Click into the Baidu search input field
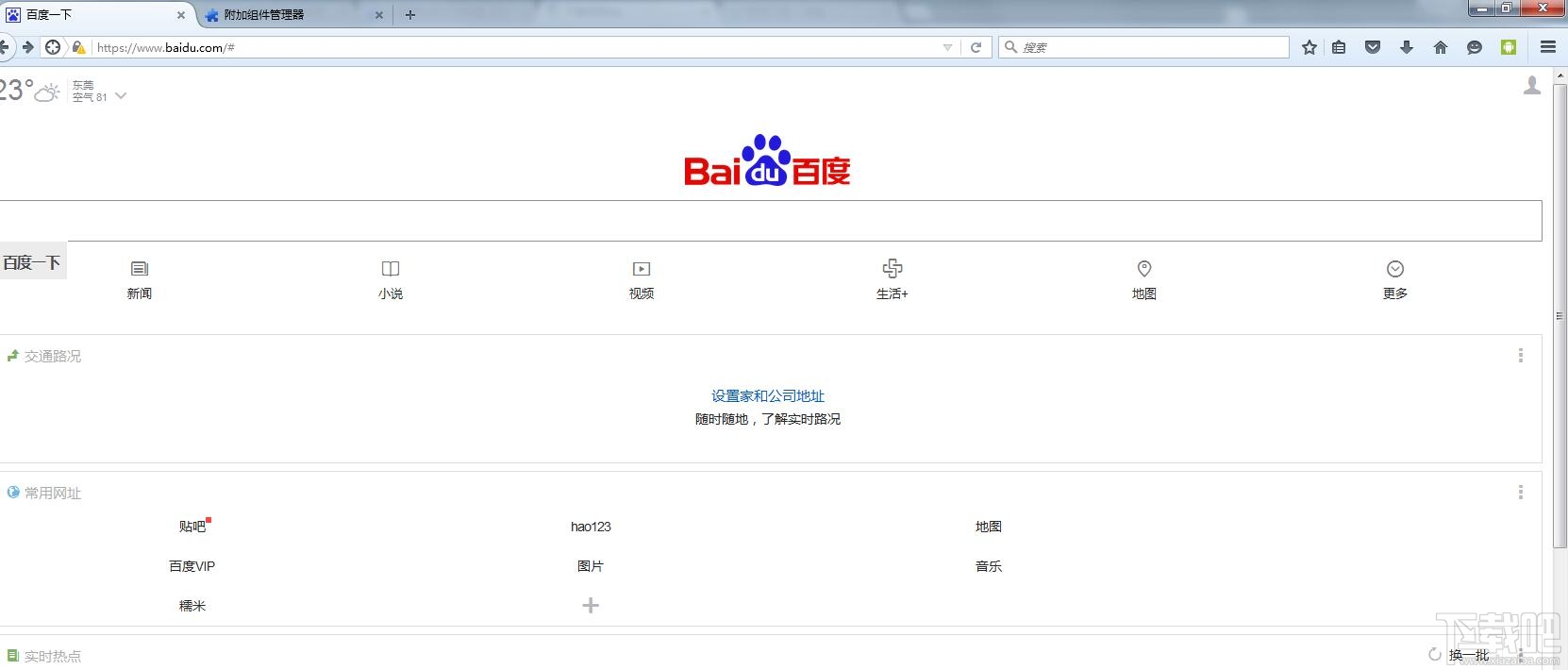 pyautogui.click(x=771, y=221)
